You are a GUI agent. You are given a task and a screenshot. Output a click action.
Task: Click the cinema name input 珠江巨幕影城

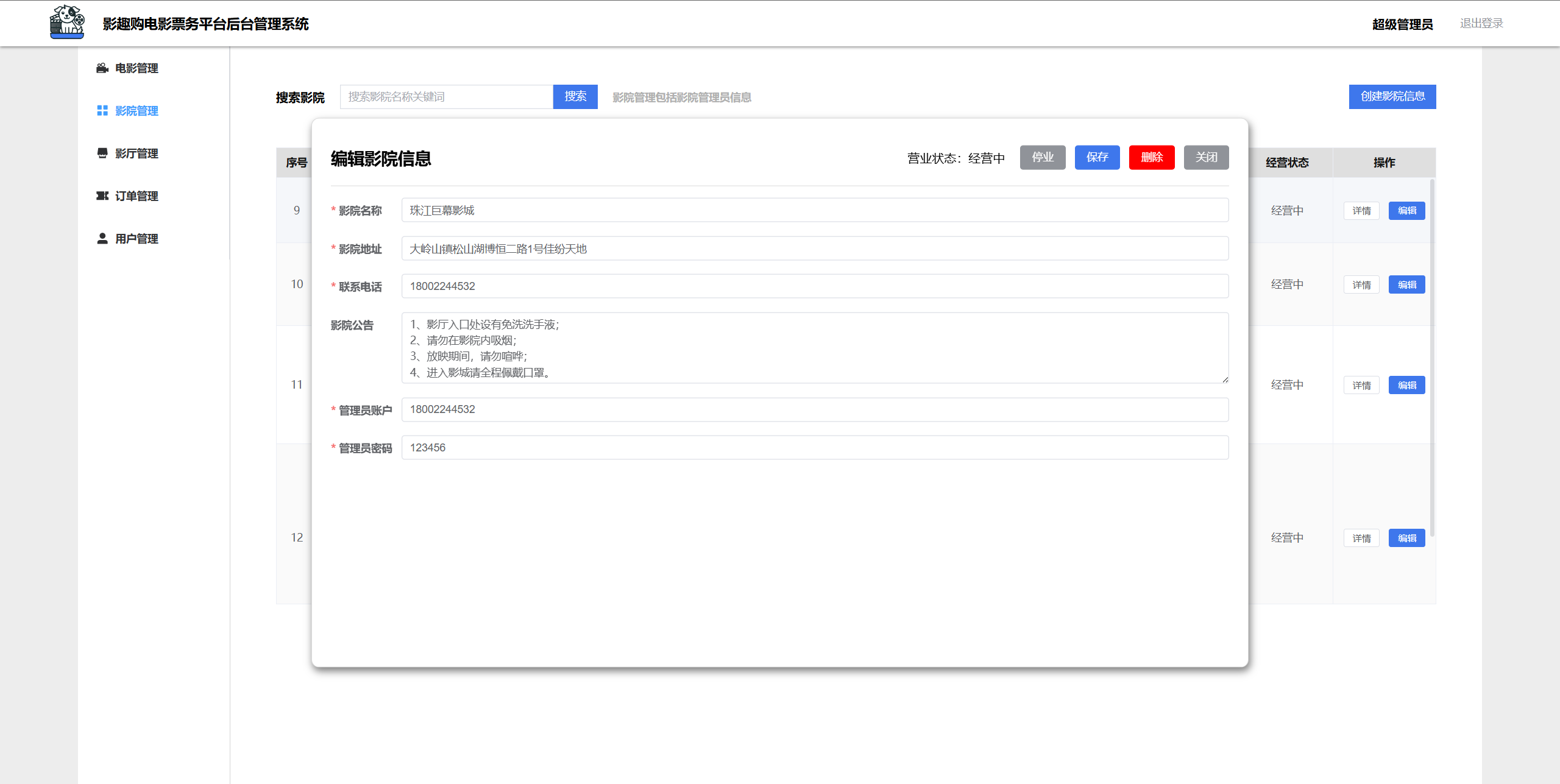click(x=815, y=210)
